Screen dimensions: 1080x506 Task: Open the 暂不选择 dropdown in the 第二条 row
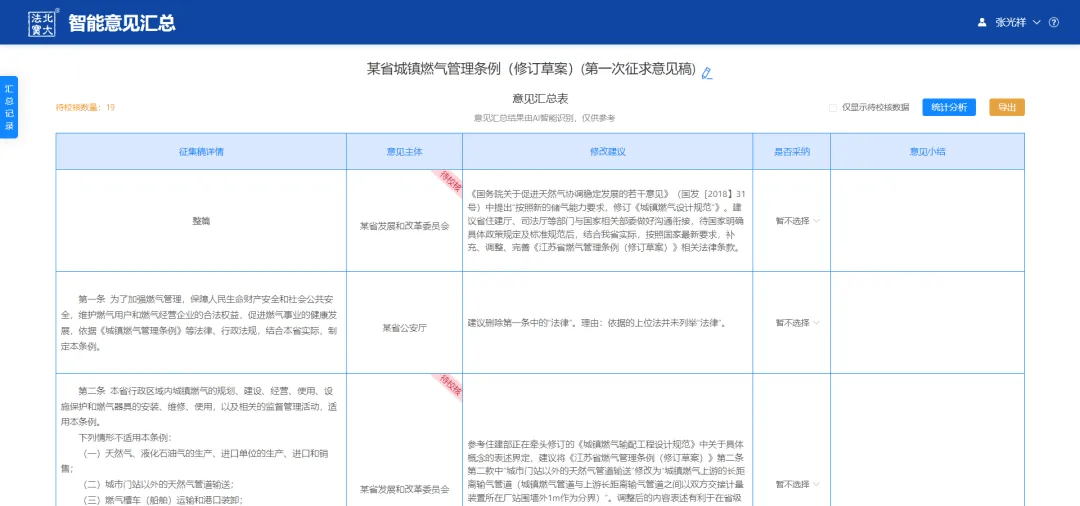(797, 485)
